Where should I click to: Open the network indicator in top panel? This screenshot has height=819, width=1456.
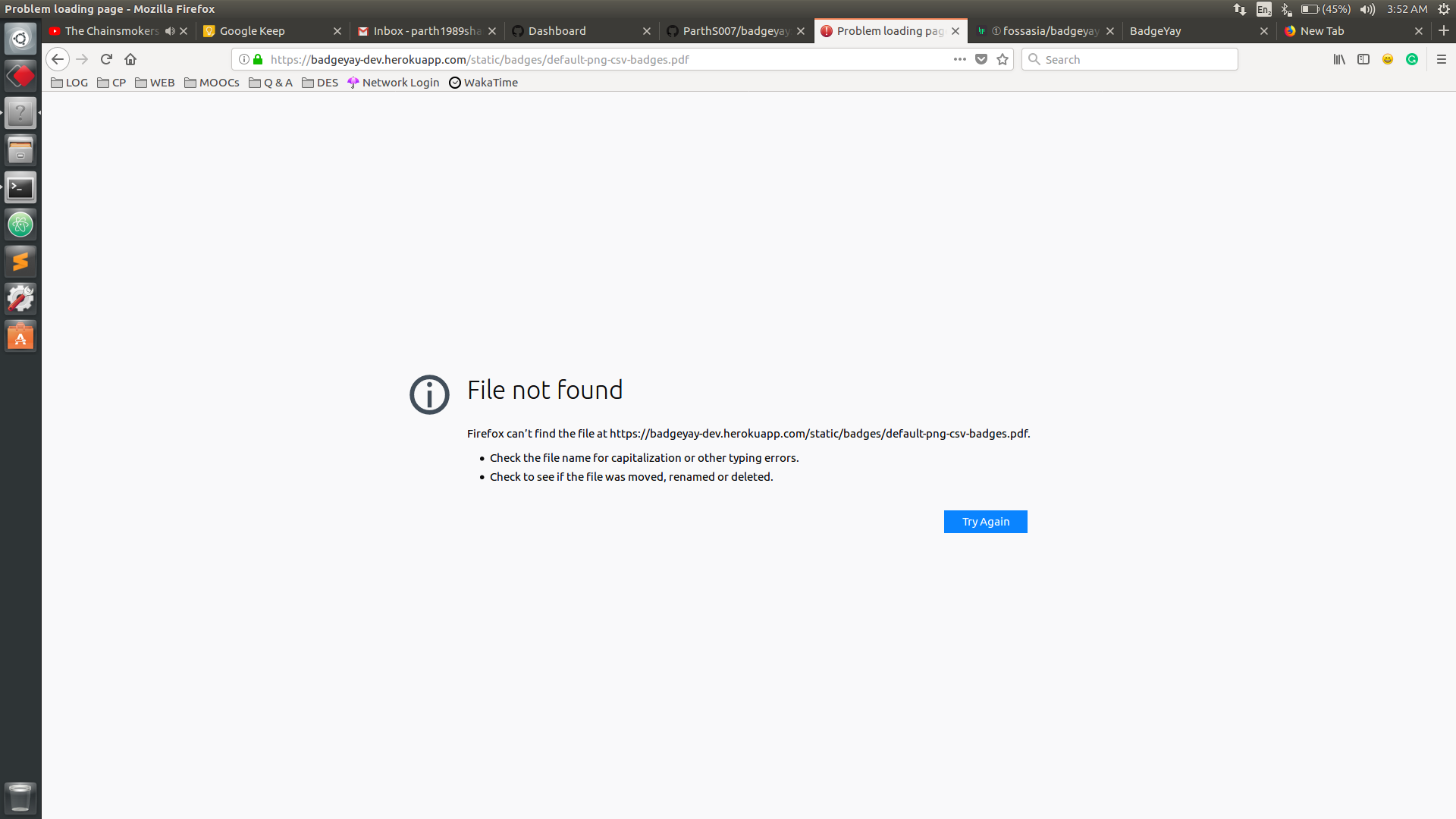[1240, 9]
